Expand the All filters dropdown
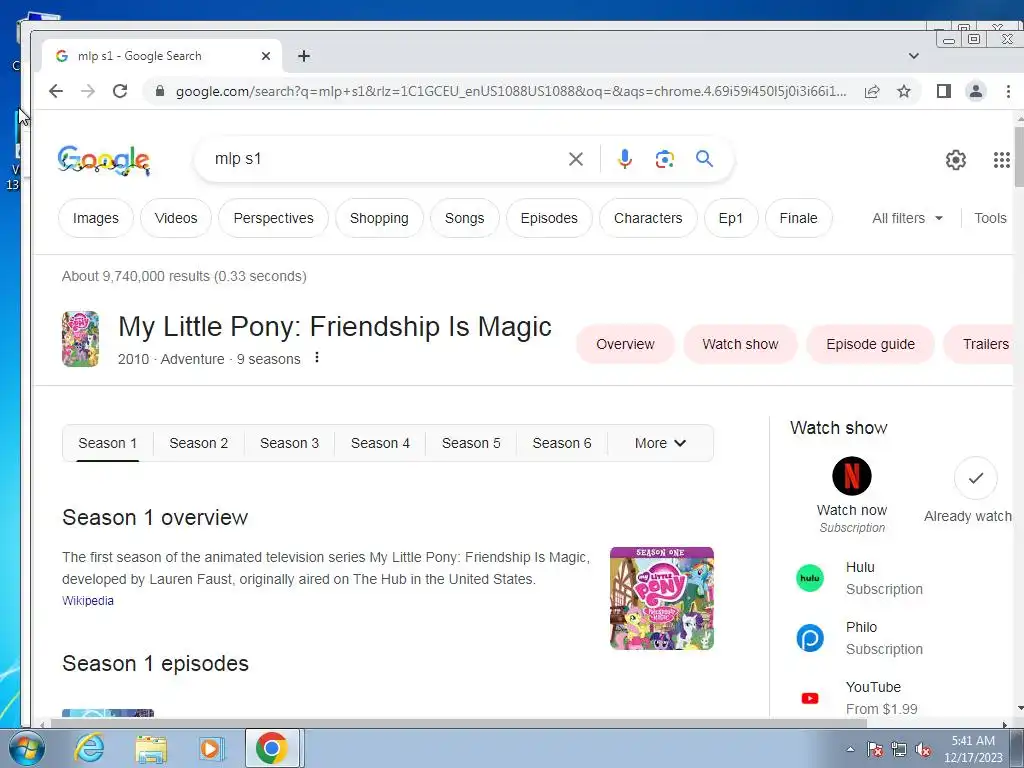Screen dimensions: 1024x768 [x=907, y=218]
